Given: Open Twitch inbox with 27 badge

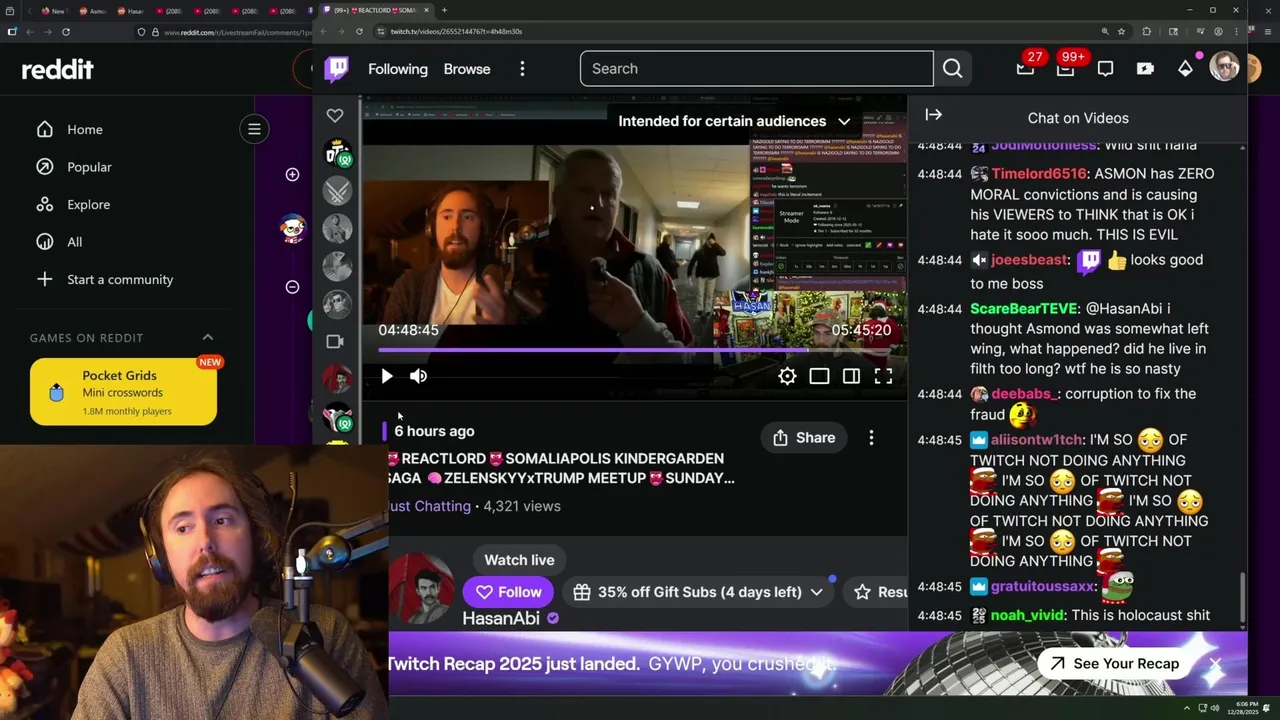Looking at the screenshot, I should [1025, 68].
